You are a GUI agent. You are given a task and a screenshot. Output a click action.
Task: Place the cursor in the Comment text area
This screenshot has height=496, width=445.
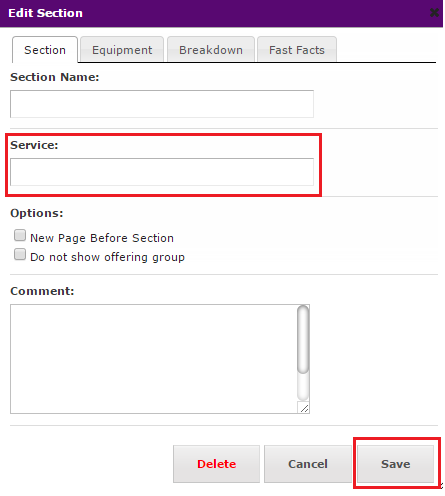[153, 359]
